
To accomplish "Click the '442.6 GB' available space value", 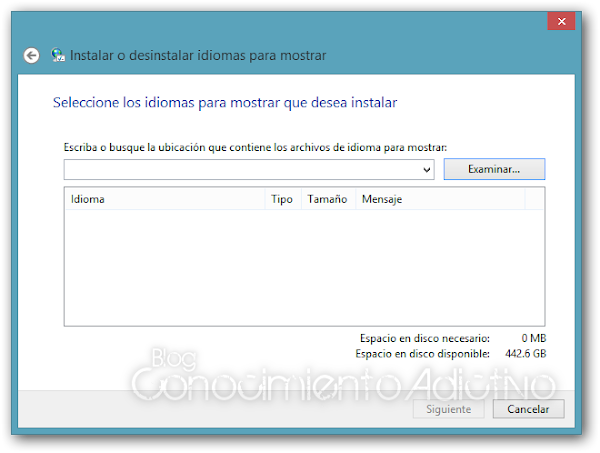I will pyautogui.click(x=525, y=354).
